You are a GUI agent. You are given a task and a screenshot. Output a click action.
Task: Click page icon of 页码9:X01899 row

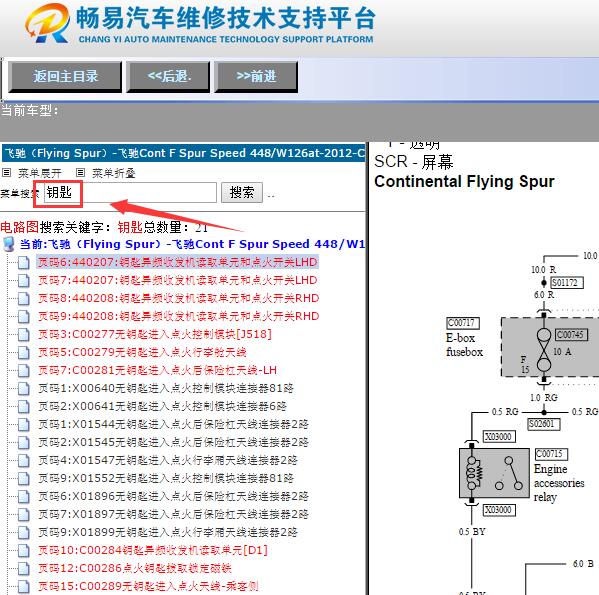tap(24, 532)
